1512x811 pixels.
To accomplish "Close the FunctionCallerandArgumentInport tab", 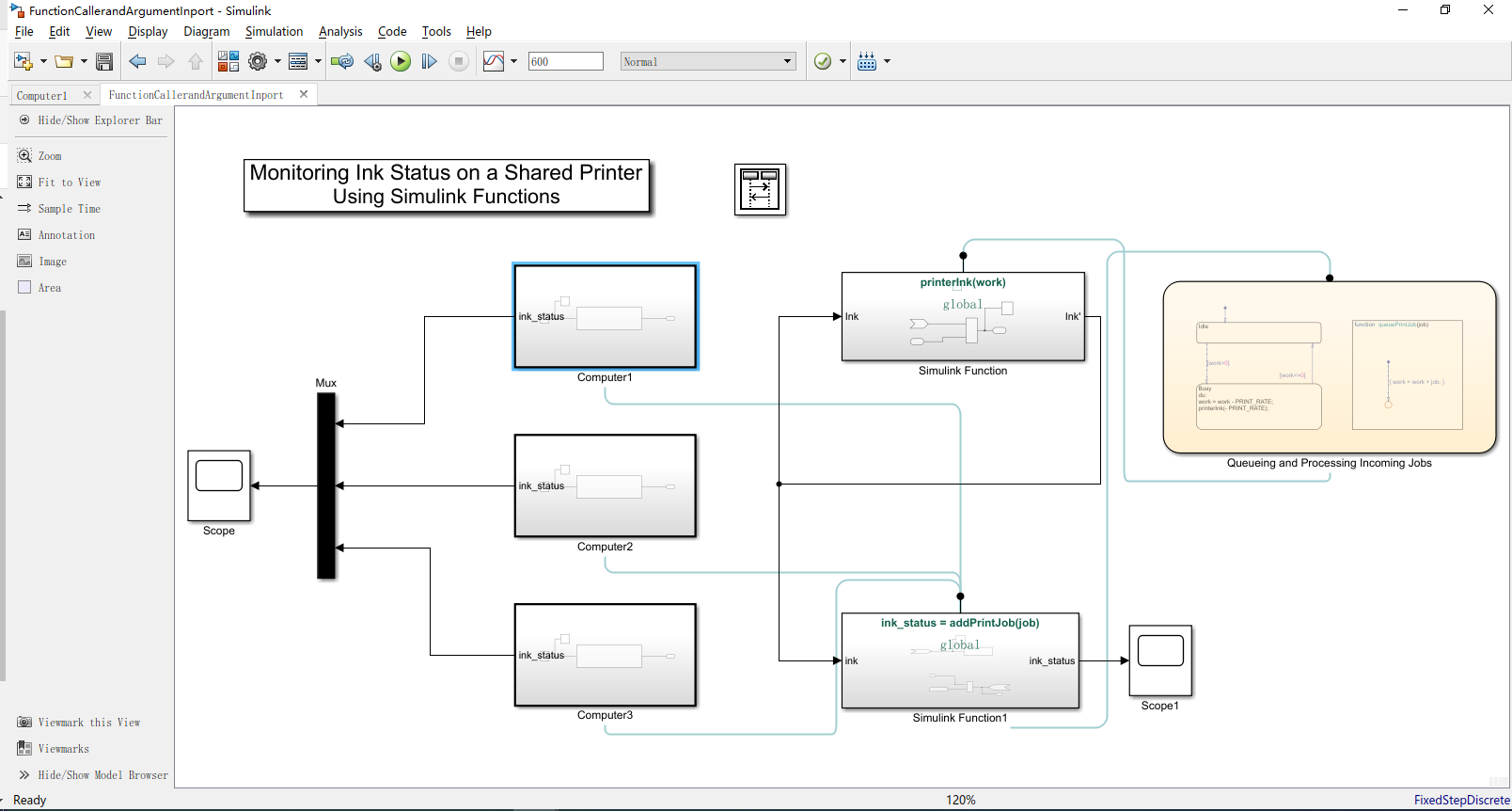I will (x=304, y=94).
